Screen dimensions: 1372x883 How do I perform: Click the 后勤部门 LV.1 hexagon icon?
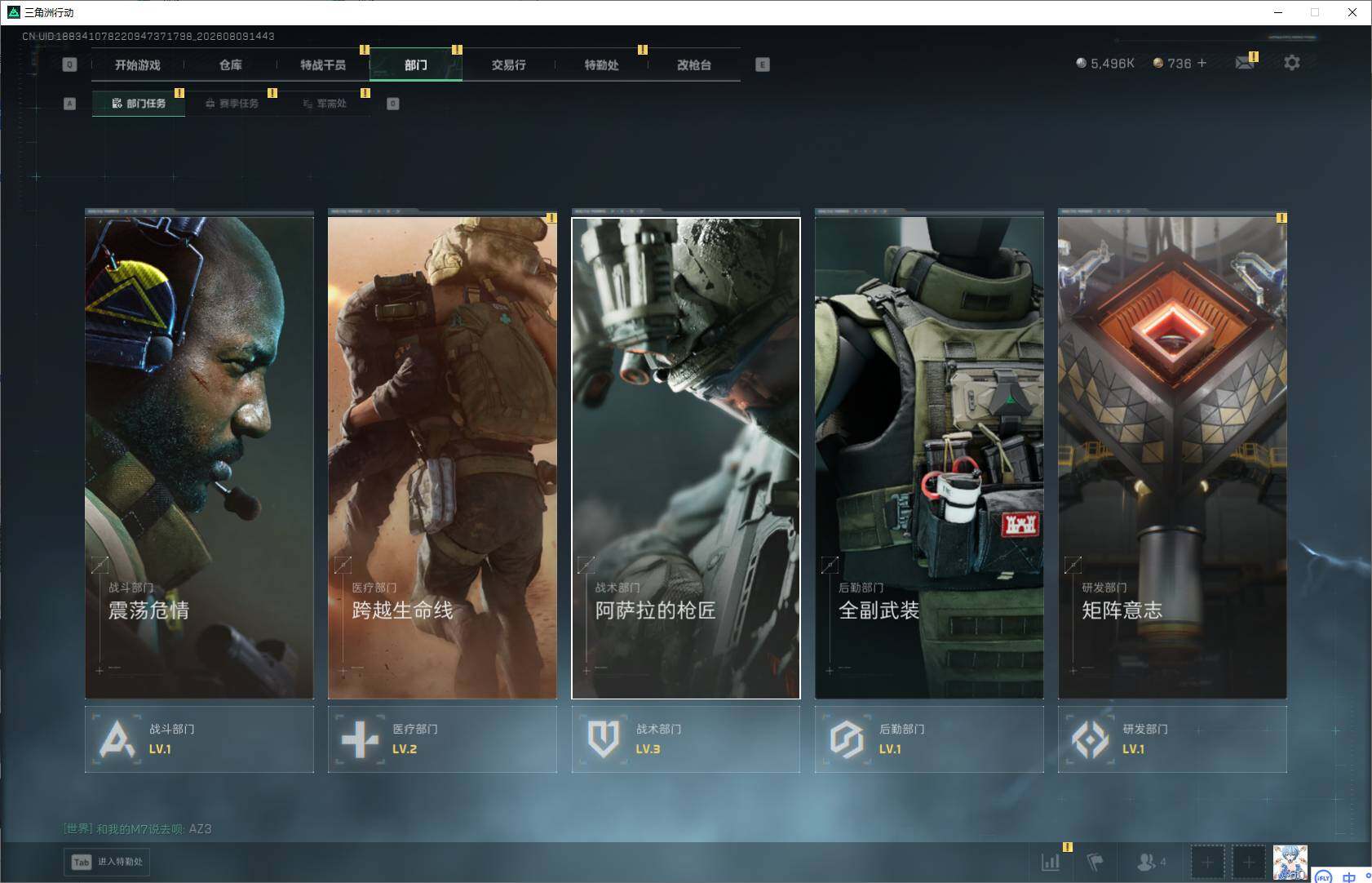(x=846, y=739)
